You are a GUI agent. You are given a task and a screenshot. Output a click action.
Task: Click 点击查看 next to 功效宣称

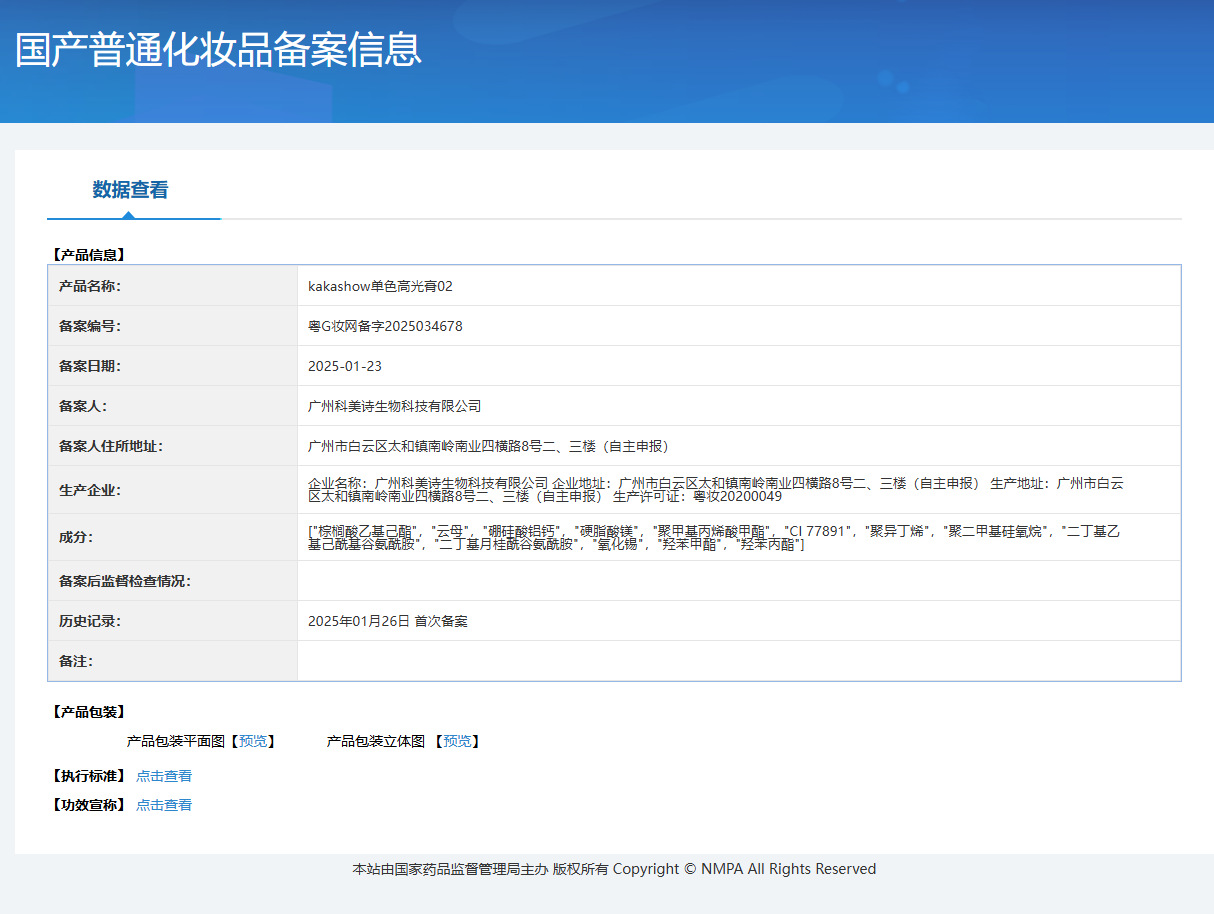tap(164, 805)
